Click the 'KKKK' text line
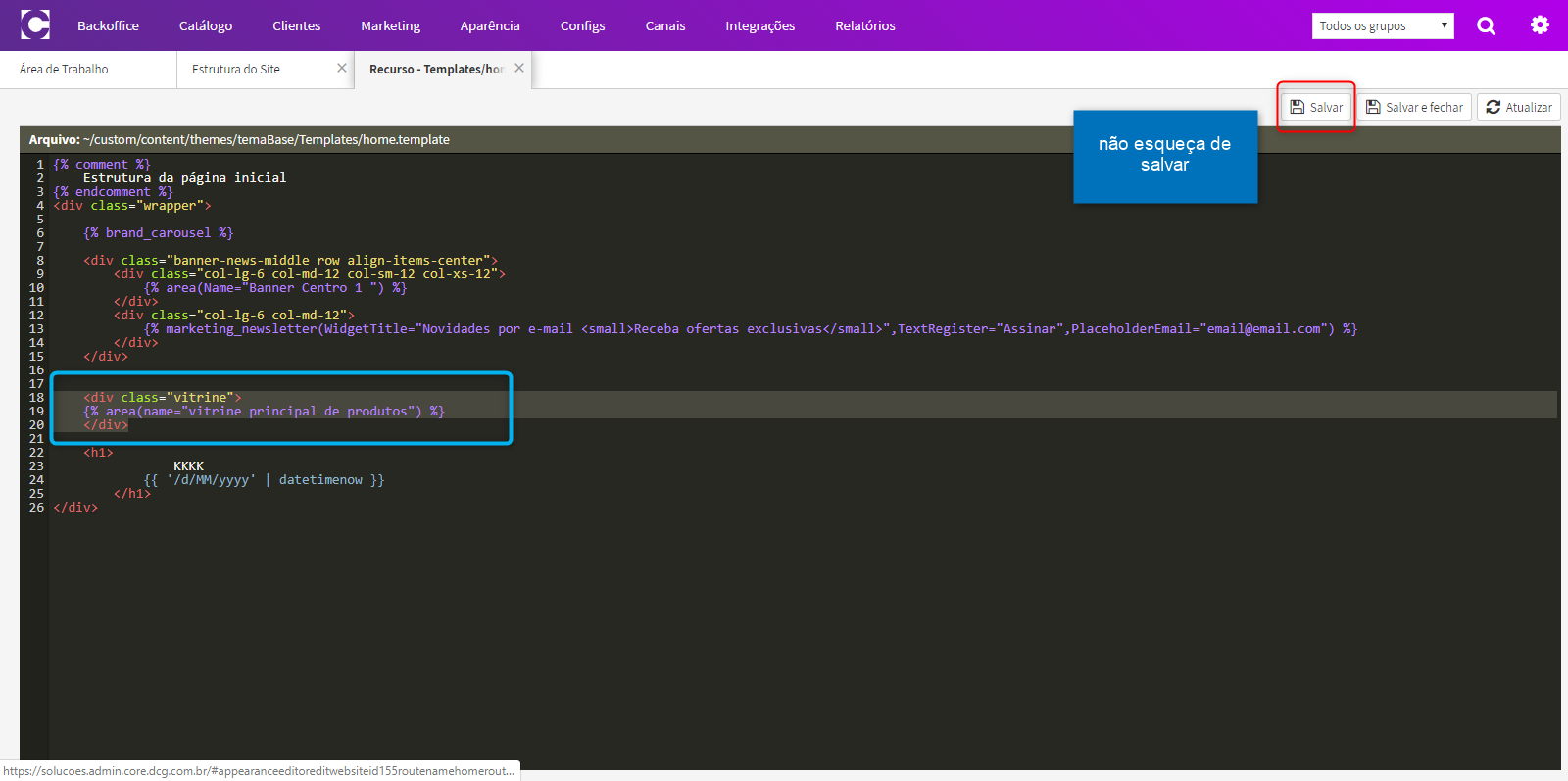Screen dimensions: 1568x781 [189, 466]
